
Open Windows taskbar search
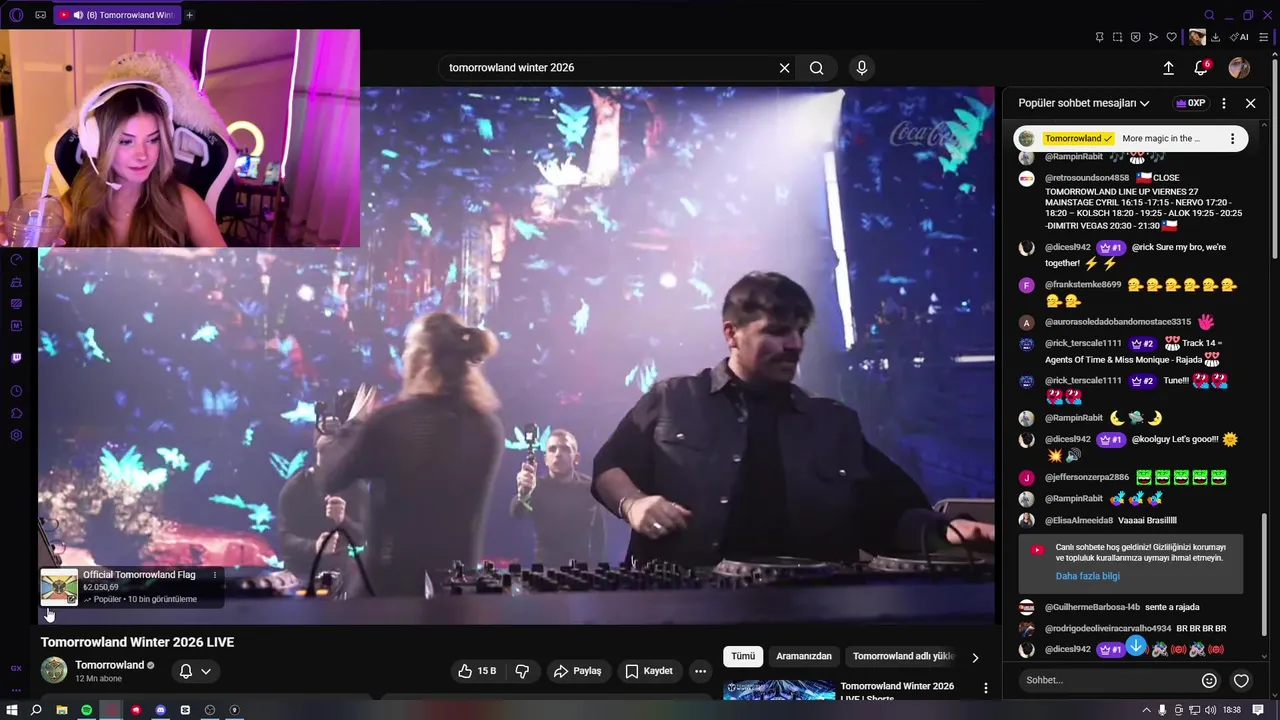[x=36, y=710]
